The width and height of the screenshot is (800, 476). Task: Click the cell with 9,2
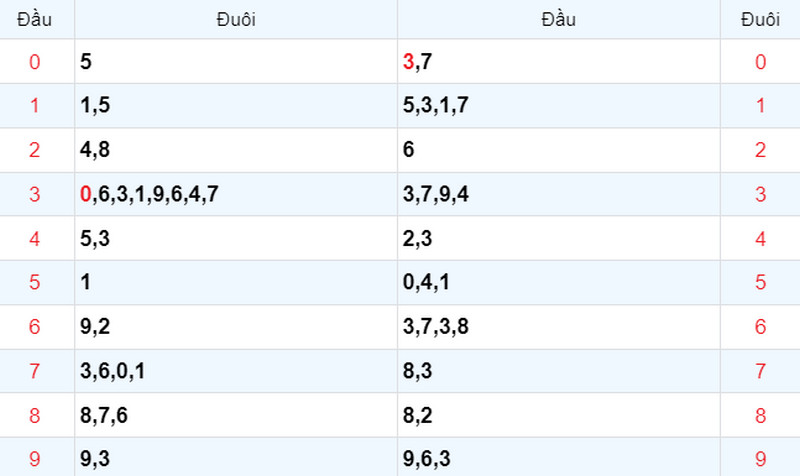(236, 327)
